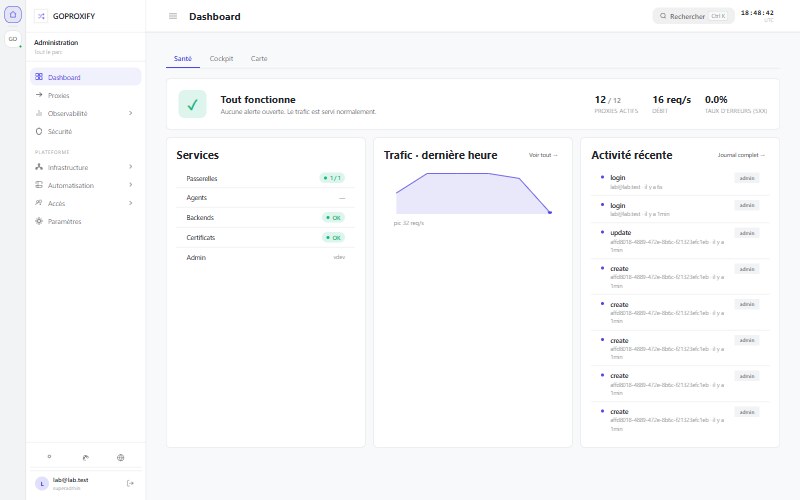Switch to the Santé tab
This screenshot has width=800, height=500.
pyautogui.click(x=183, y=59)
